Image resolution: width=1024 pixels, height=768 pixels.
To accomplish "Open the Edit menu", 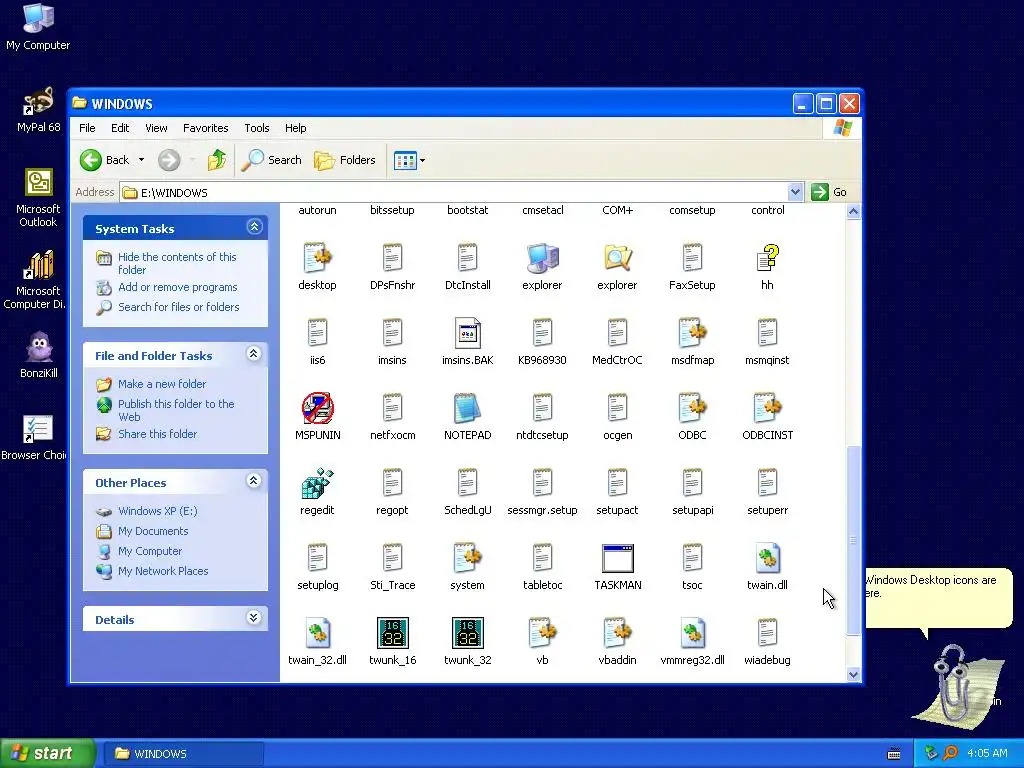I will 120,128.
